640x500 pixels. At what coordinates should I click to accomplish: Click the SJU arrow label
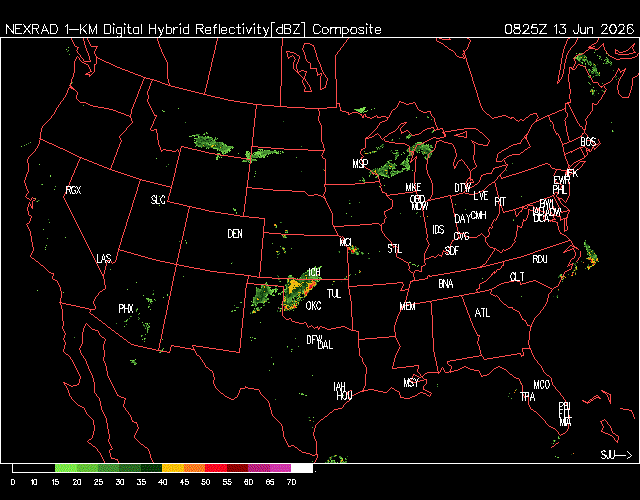coord(616,454)
